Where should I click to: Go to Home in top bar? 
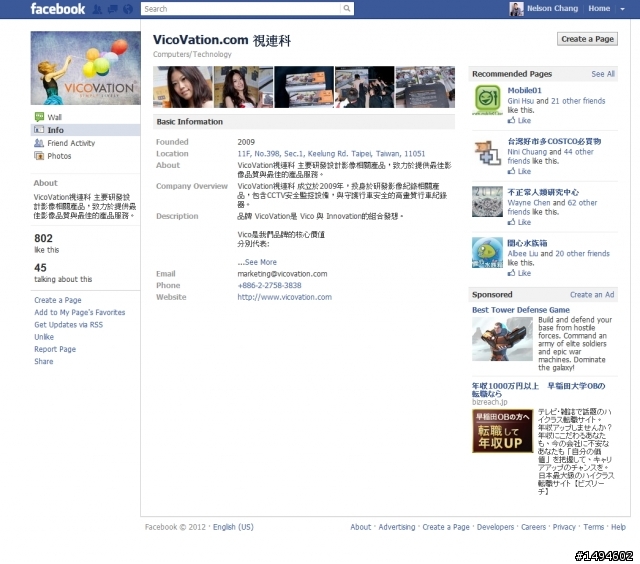click(x=599, y=9)
